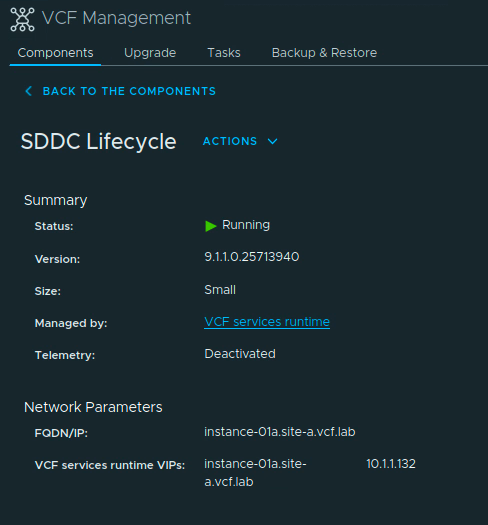Open the Actions dropdown menu
The image size is (488, 525).
tap(240, 141)
